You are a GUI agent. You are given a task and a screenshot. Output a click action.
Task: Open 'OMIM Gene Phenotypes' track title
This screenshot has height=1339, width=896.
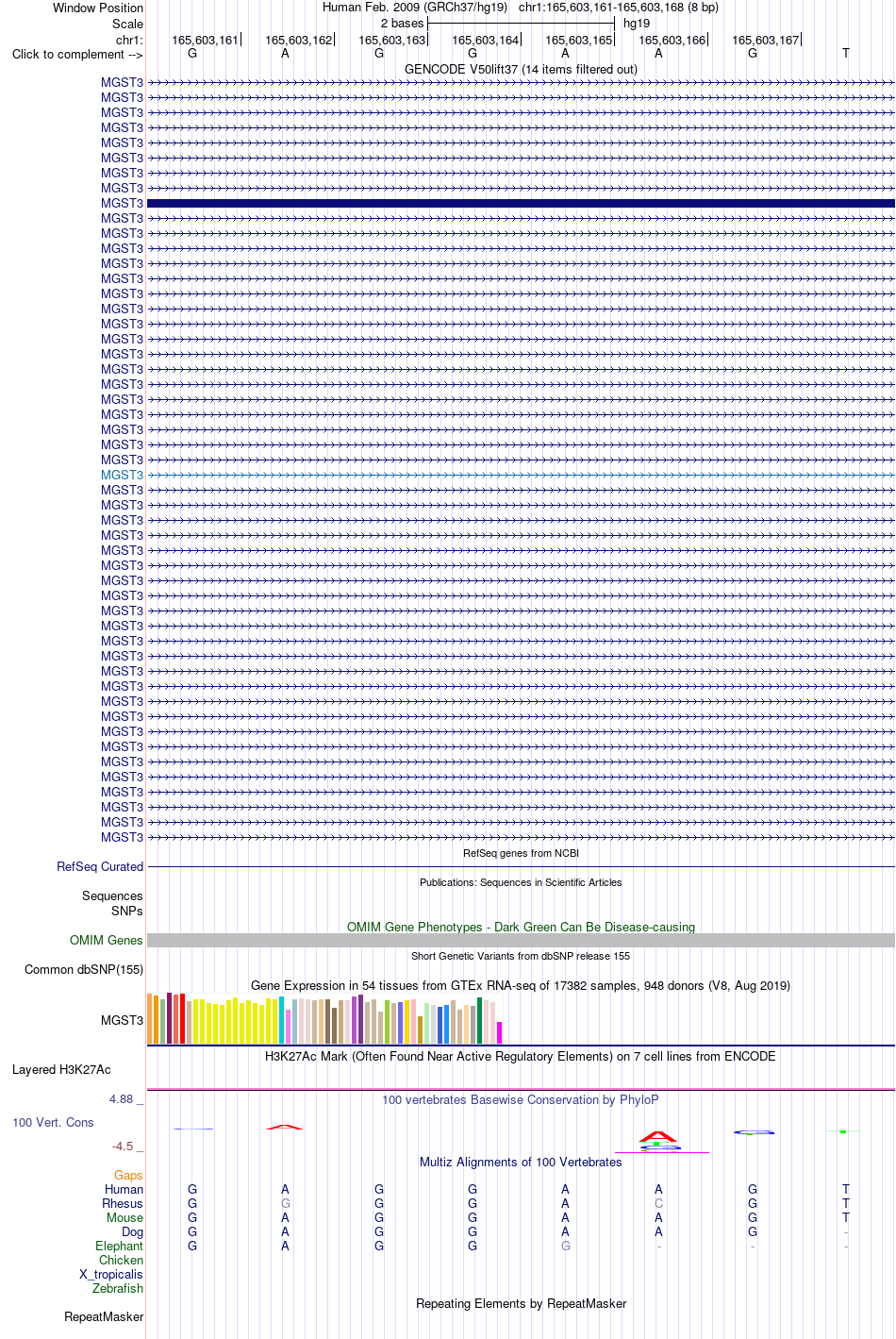[x=521, y=927]
